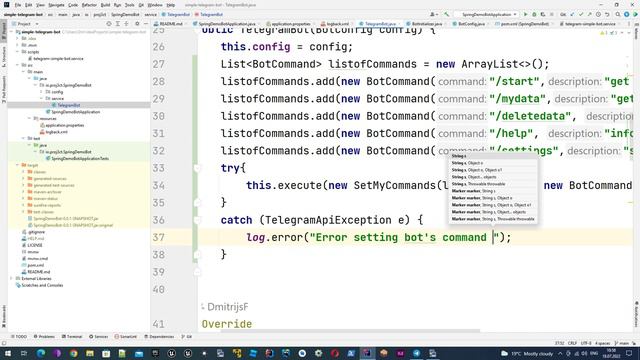This screenshot has width=640, height=360.
Task: Open the Window menu
Action: 155,5
